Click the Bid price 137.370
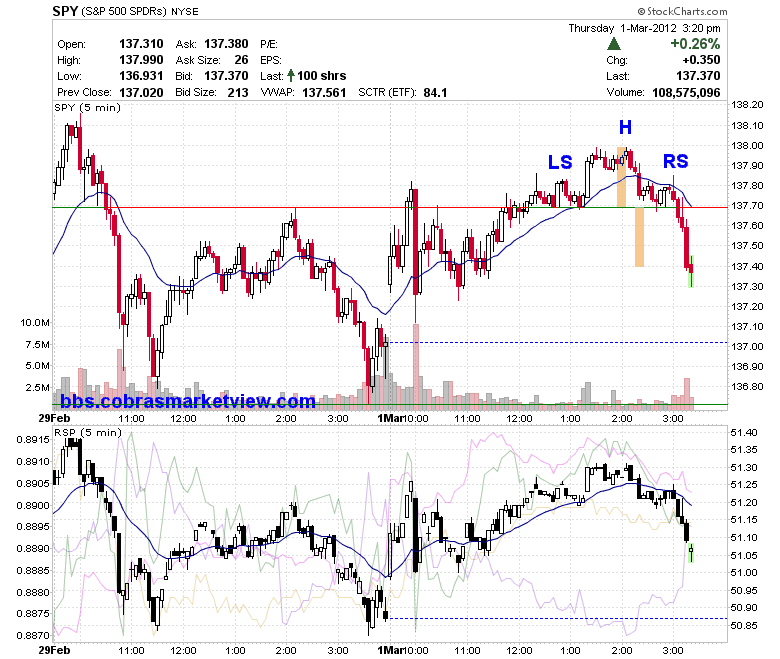This screenshot has width=780, height=659. 226,76
